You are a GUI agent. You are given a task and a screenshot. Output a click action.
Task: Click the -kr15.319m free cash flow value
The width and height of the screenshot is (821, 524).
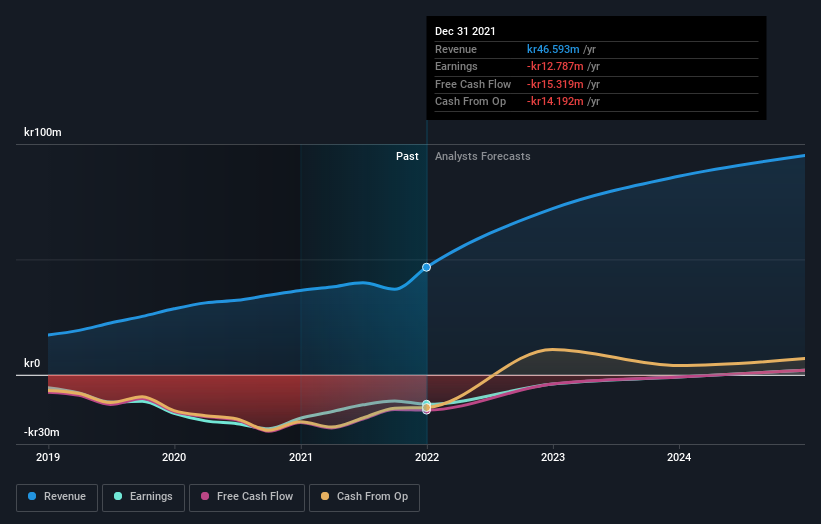coord(555,84)
